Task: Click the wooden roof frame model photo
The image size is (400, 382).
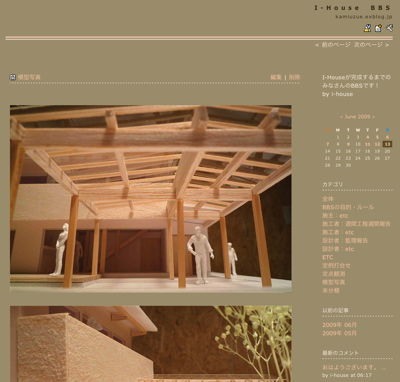Action: (x=151, y=199)
